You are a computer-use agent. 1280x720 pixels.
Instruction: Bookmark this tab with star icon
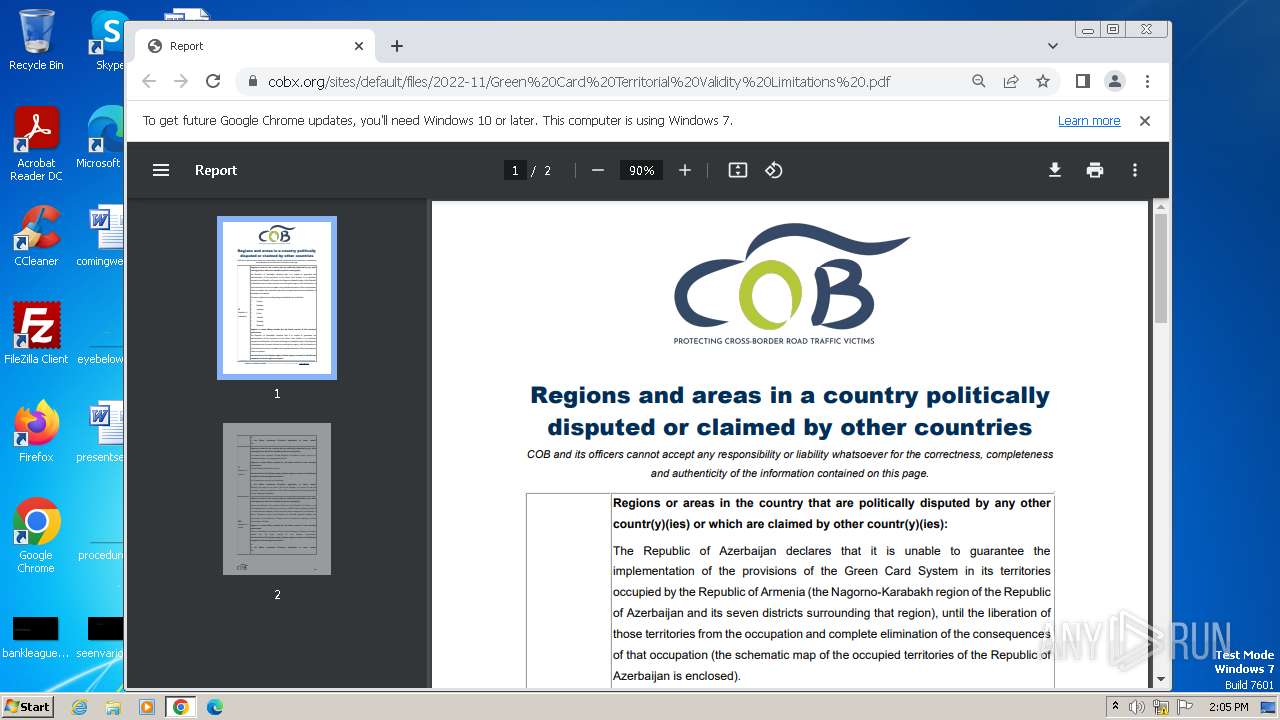click(x=1043, y=81)
